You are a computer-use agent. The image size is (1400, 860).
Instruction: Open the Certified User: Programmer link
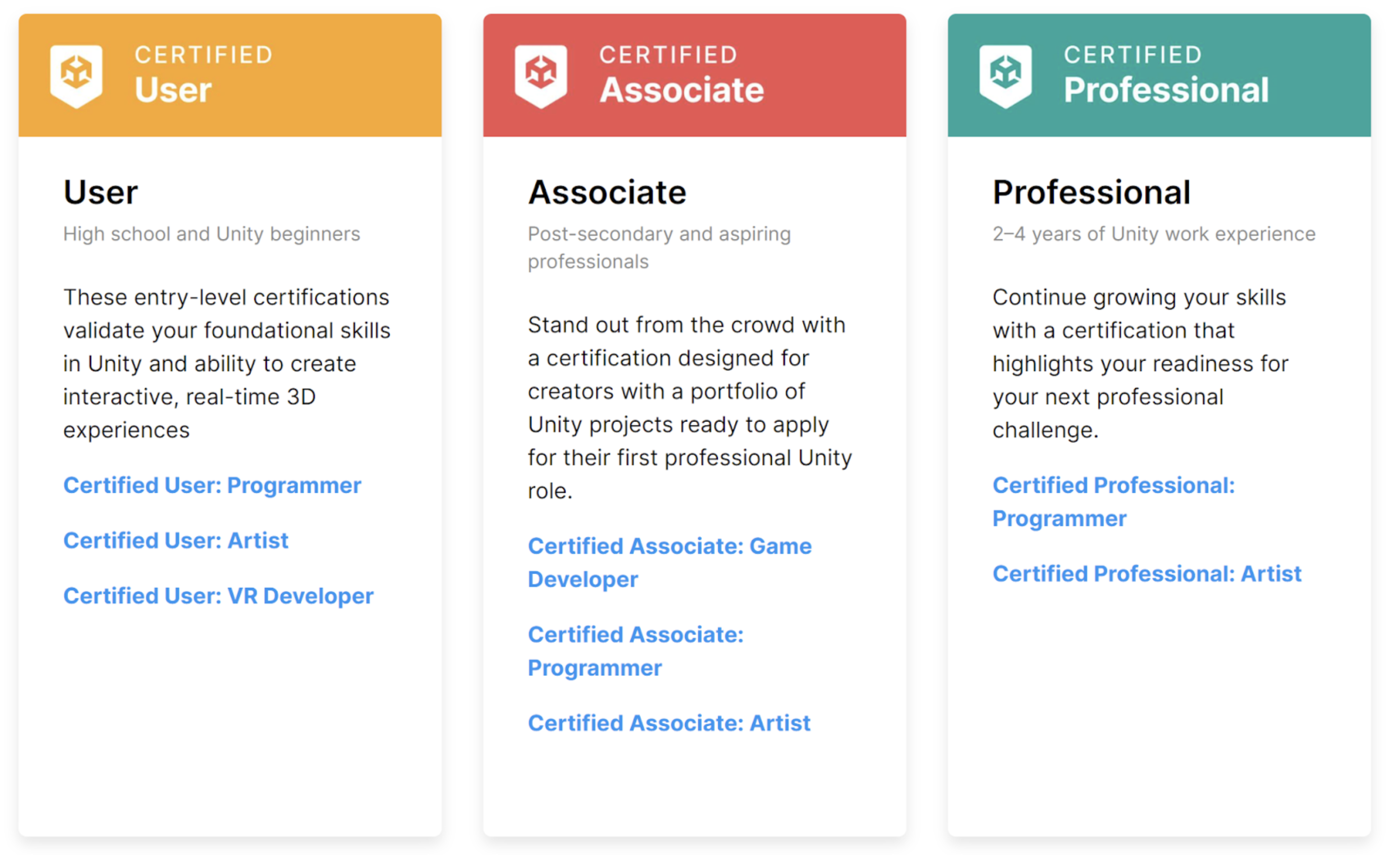(x=212, y=486)
